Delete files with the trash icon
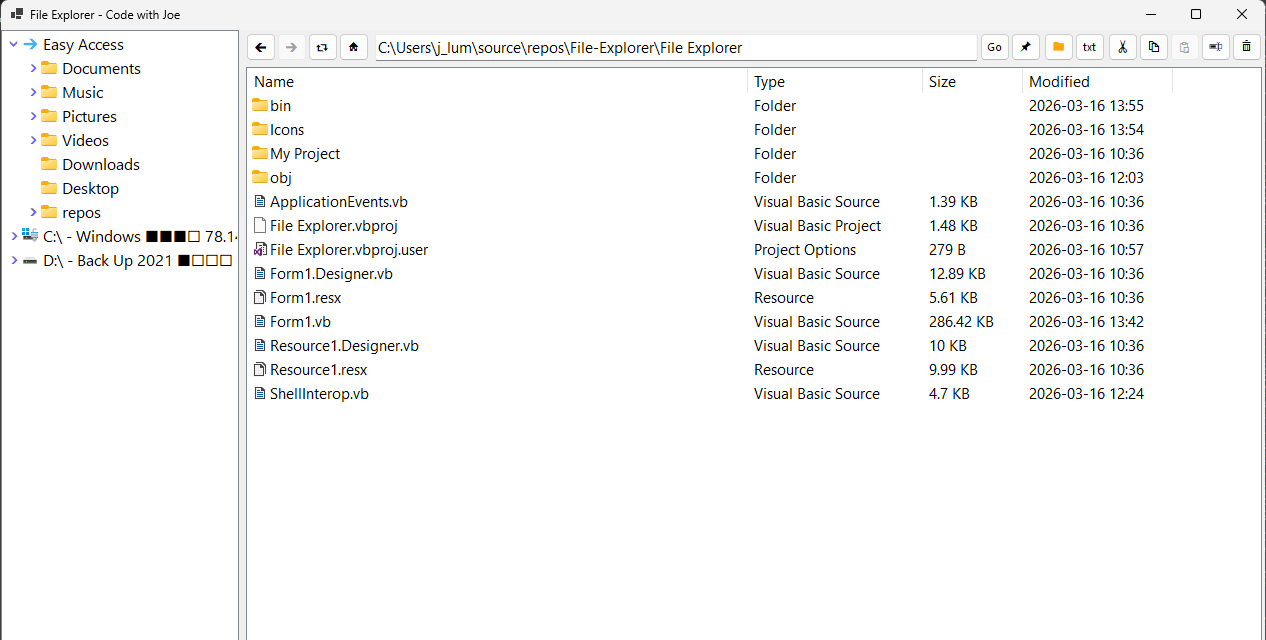1266x640 pixels. 1246,46
